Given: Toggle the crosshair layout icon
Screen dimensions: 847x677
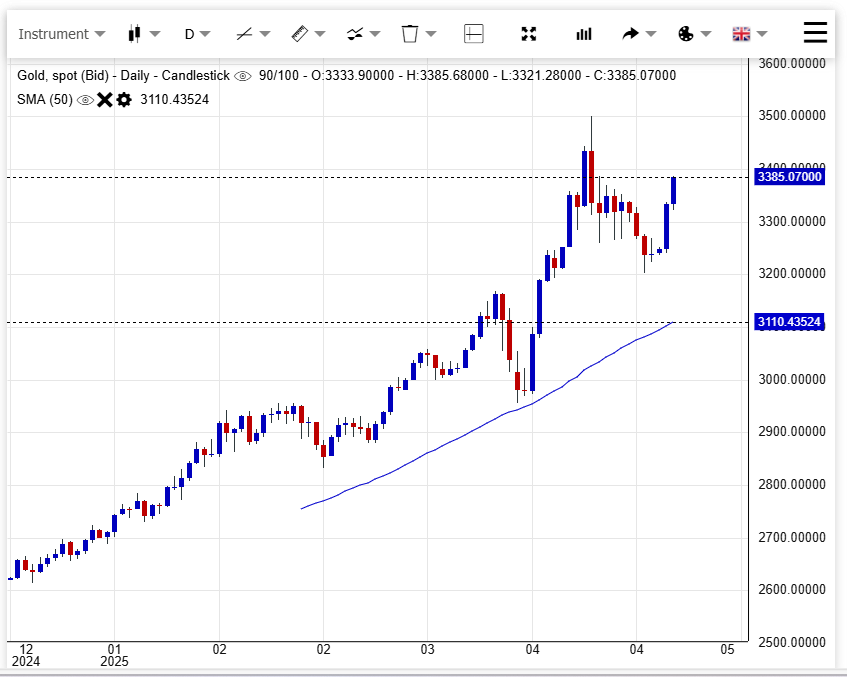Looking at the screenshot, I should (x=473, y=34).
